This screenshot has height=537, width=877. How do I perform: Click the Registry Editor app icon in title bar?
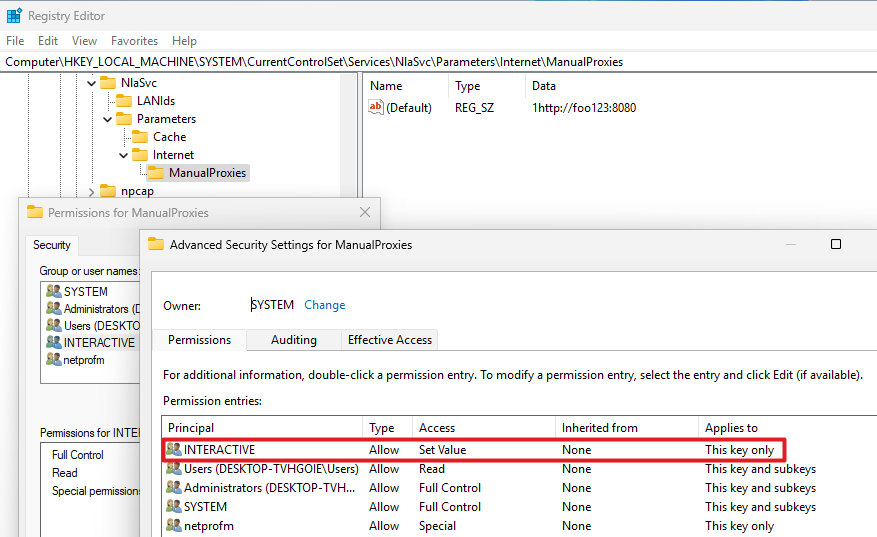click(14, 16)
